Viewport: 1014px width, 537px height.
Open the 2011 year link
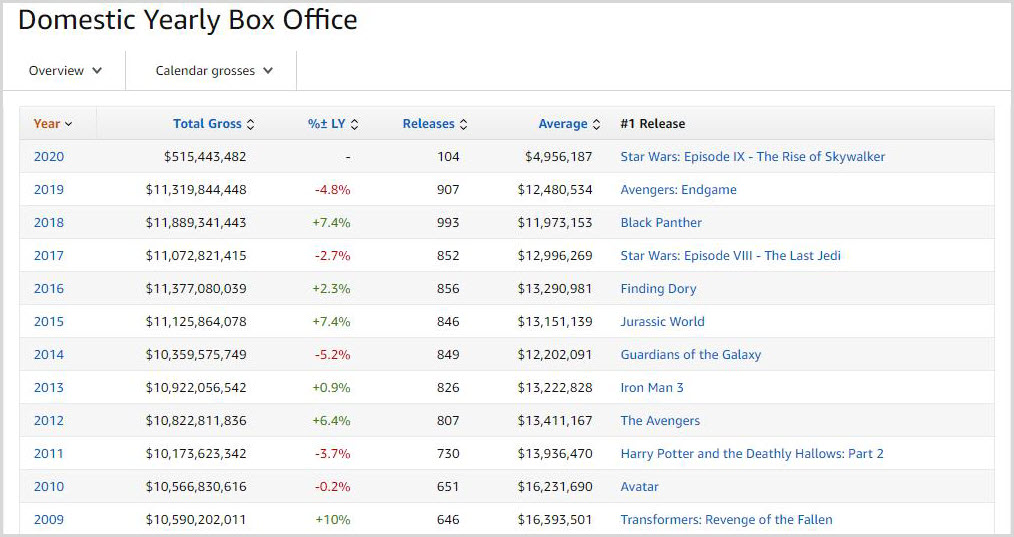(49, 454)
